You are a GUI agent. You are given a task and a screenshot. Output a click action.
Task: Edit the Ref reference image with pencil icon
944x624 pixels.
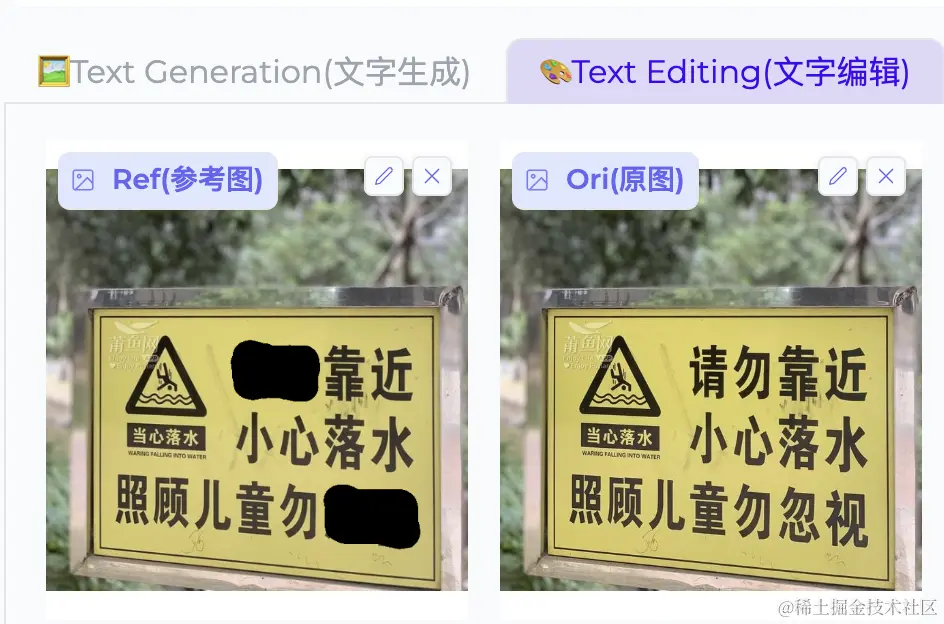384,176
